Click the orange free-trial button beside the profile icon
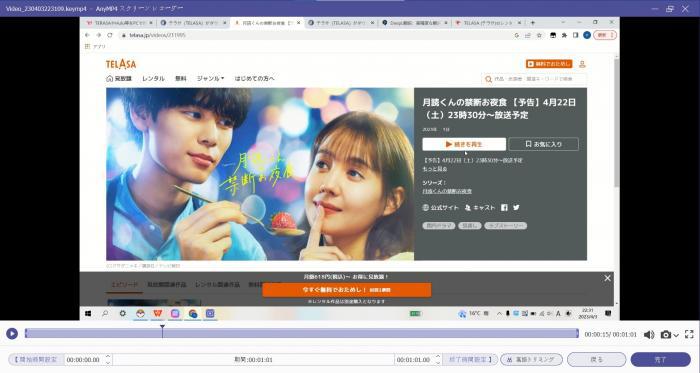 (549, 64)
